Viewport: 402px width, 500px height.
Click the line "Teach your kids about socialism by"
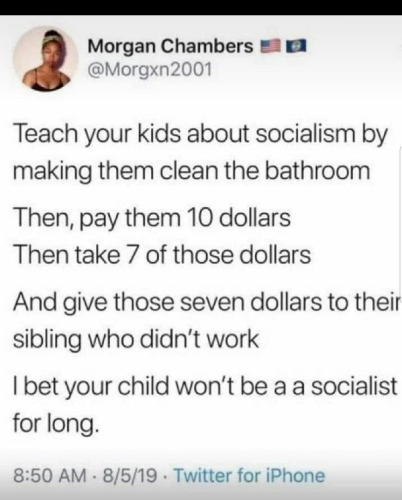point(200,136)
